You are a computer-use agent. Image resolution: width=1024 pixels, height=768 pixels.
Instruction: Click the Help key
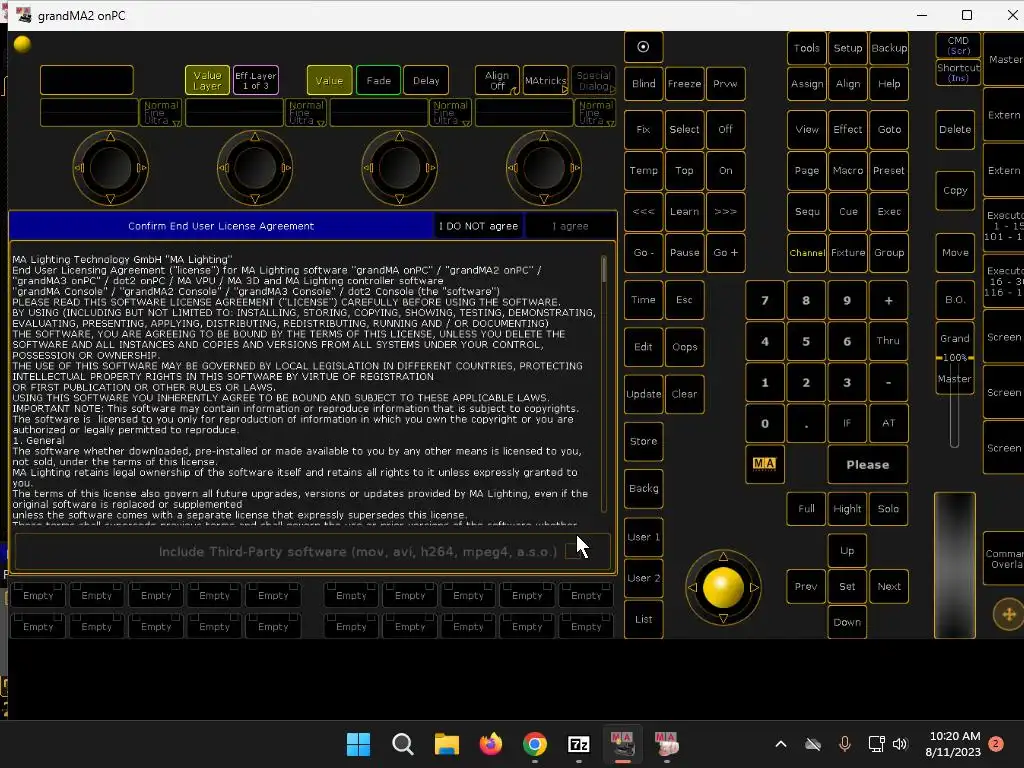click(x=889, y=84)
